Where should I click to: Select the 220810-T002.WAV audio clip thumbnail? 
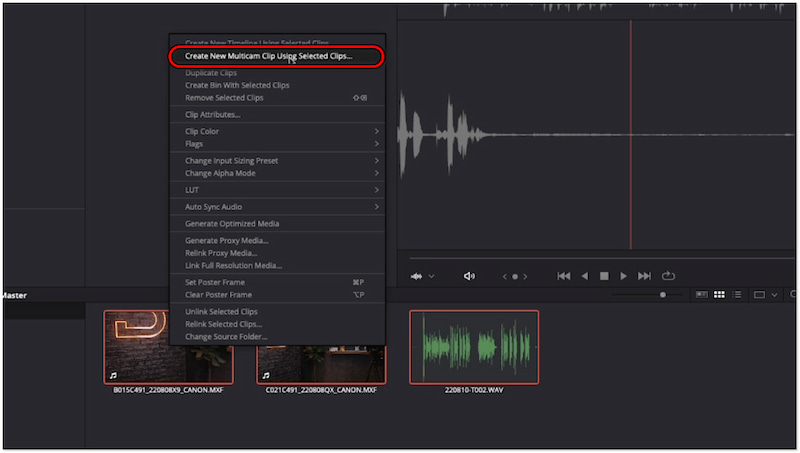pyautogui.click(x=474, y=347)
